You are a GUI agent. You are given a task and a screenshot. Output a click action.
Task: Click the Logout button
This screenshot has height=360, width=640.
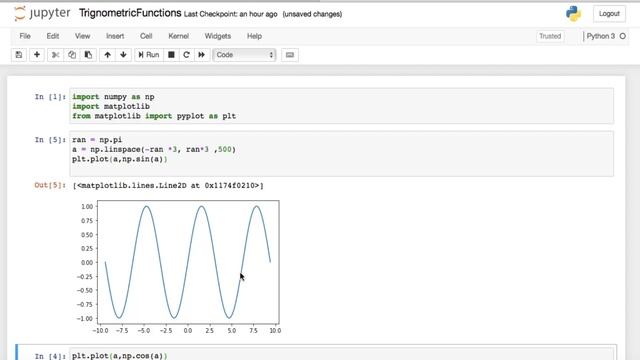point(609,13)
